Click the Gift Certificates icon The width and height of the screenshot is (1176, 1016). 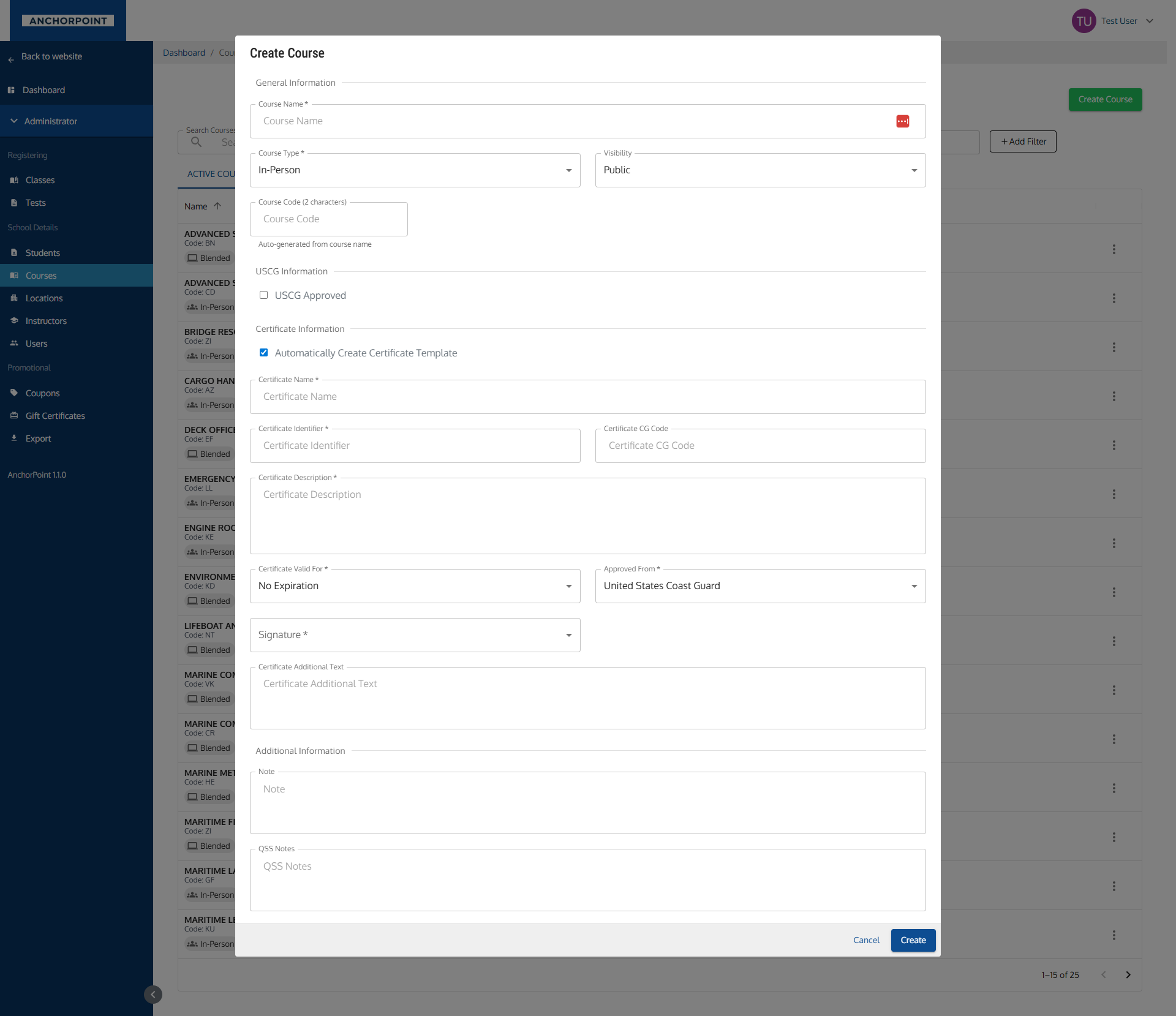[14, 415]
